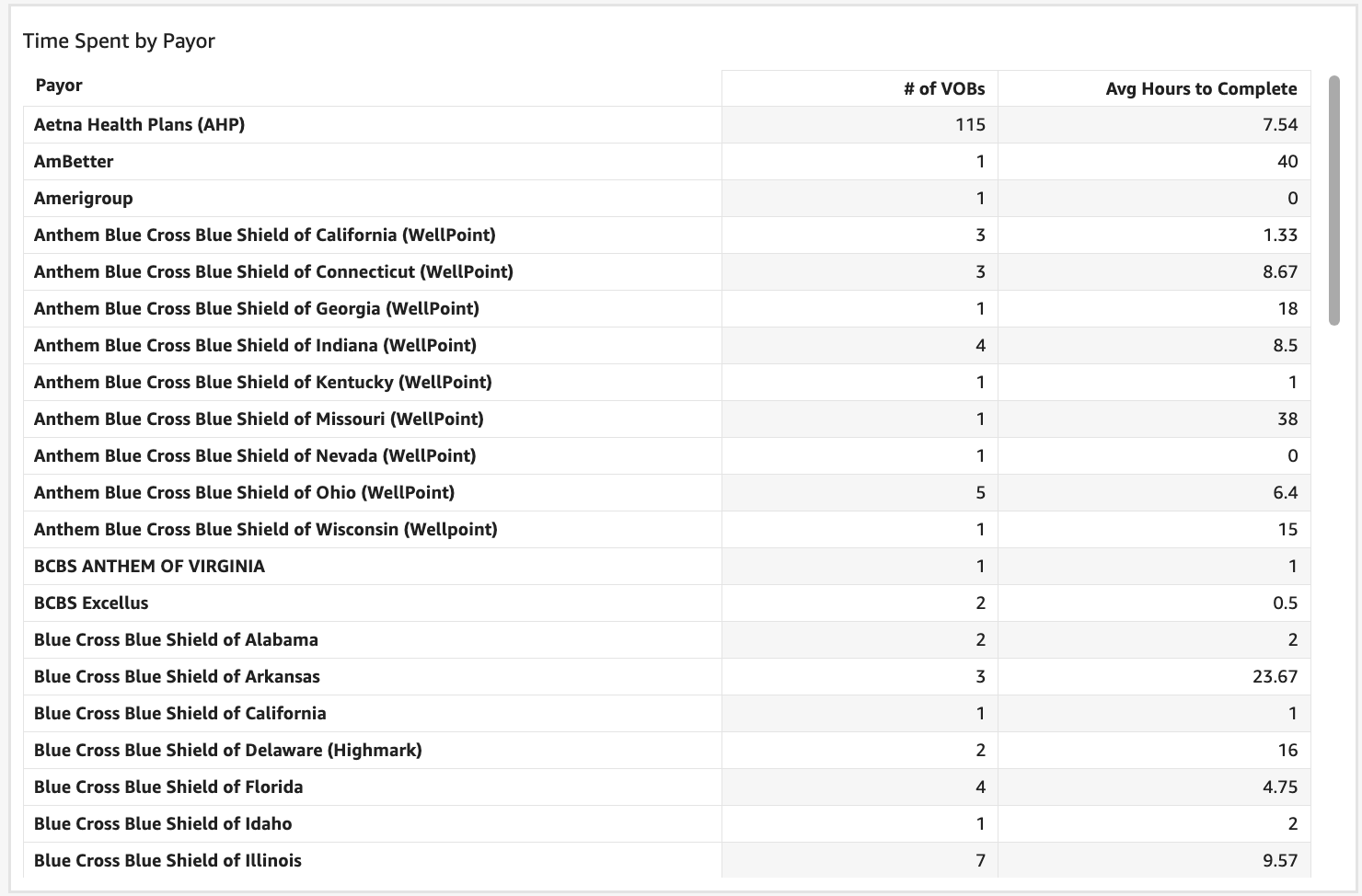
Task: Click the Time Spent by Payor title
Action: click(x=119, y=40)
